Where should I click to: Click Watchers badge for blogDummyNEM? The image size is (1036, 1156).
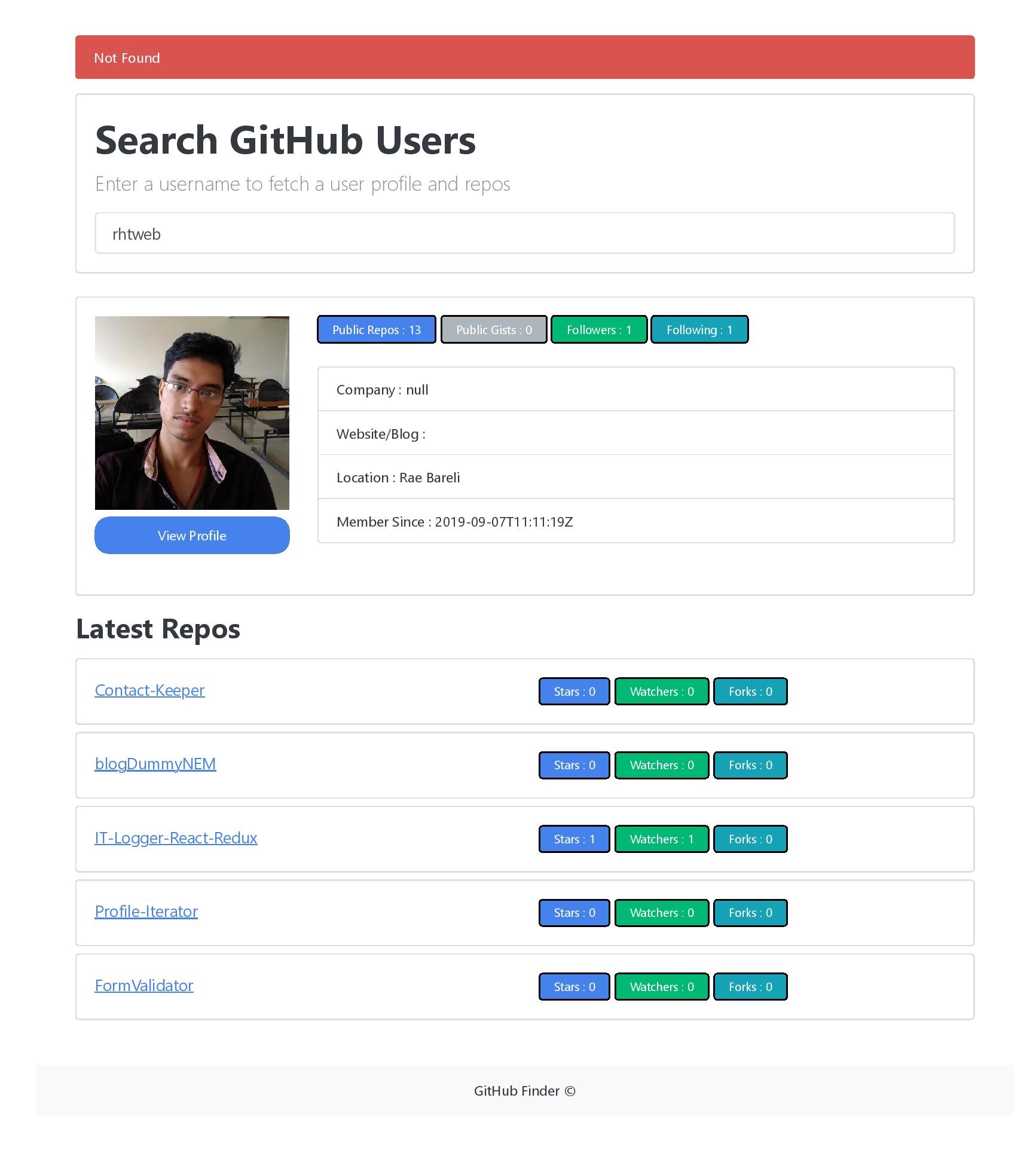point(662,765)
